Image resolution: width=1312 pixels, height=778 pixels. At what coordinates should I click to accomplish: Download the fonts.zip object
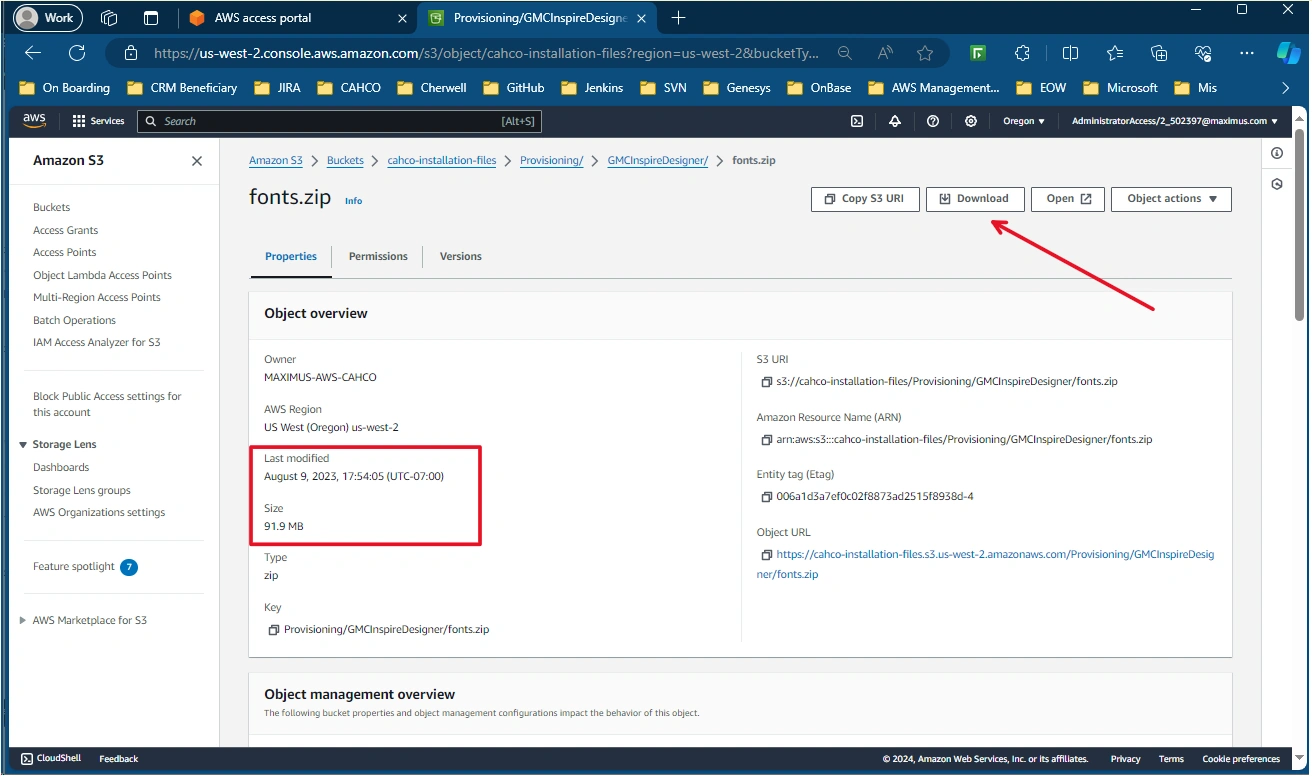[974, 199]
